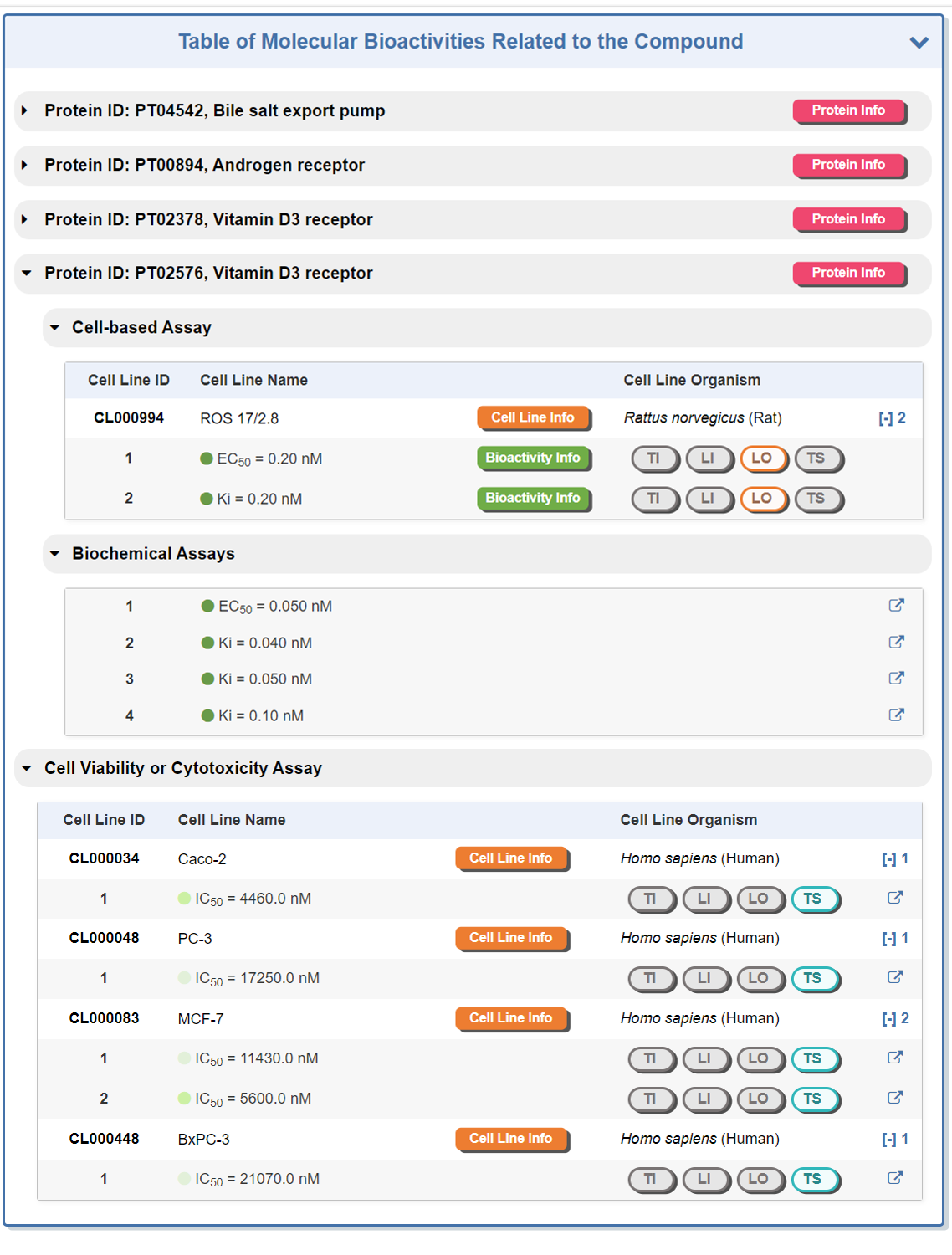The width and height of the screenshot is (952, 1255).
Task: Collapse MCF-7 cell line entries
Action: (x=889, y=1018)
